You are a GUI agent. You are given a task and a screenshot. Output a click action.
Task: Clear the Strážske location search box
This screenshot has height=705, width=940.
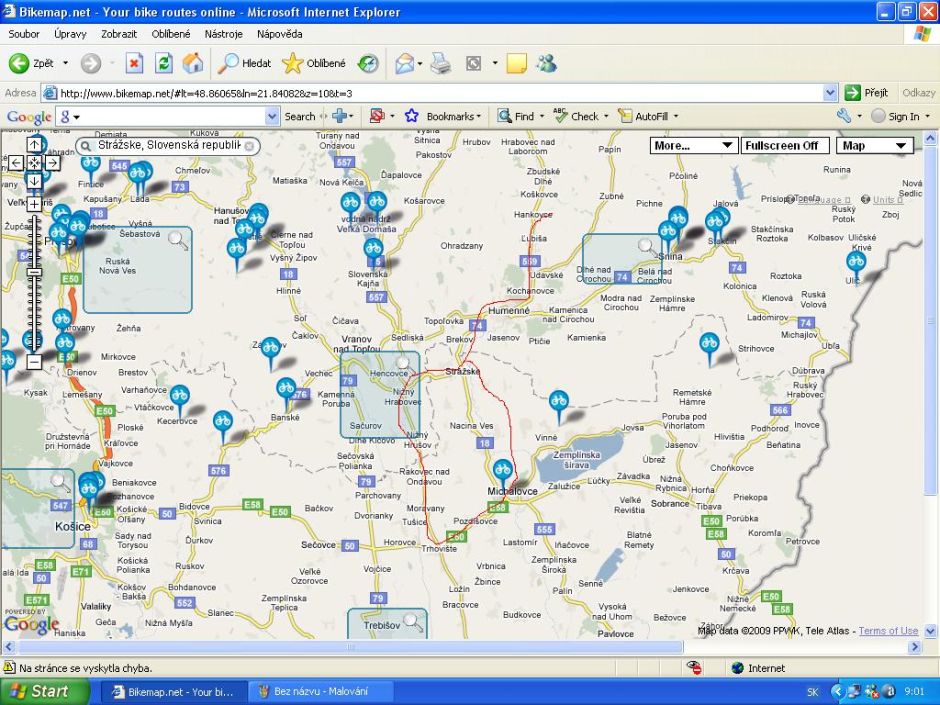pyautogui.click(x=249, y=146)
